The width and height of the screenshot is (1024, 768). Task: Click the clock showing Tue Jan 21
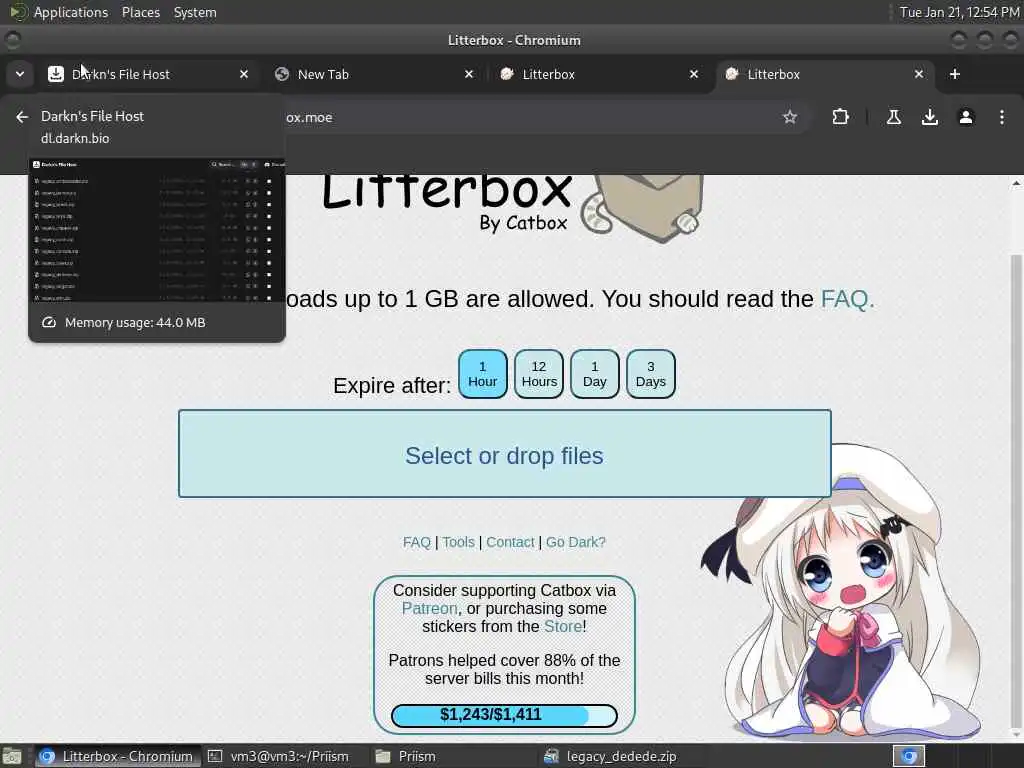pyautogui.click(x=959, y=12)
